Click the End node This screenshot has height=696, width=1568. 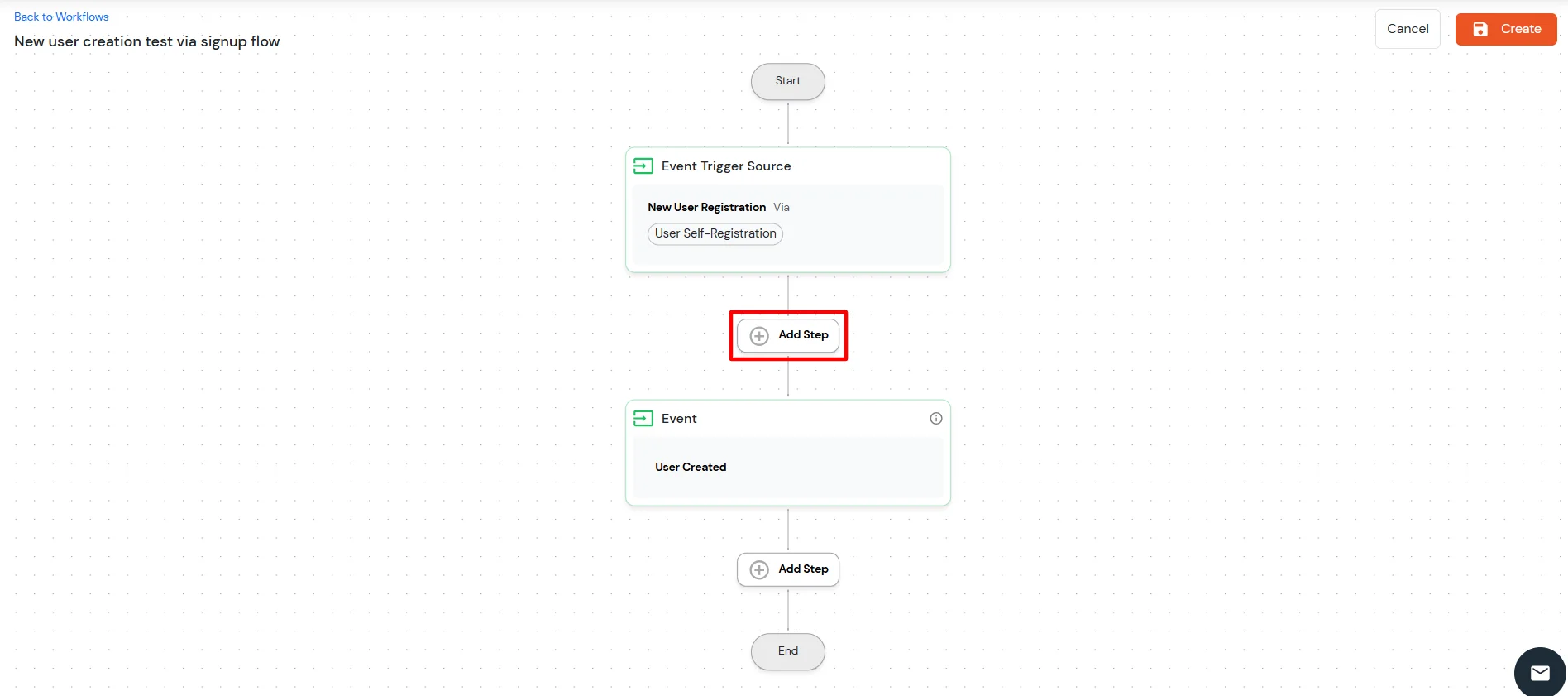click(787, 651)
